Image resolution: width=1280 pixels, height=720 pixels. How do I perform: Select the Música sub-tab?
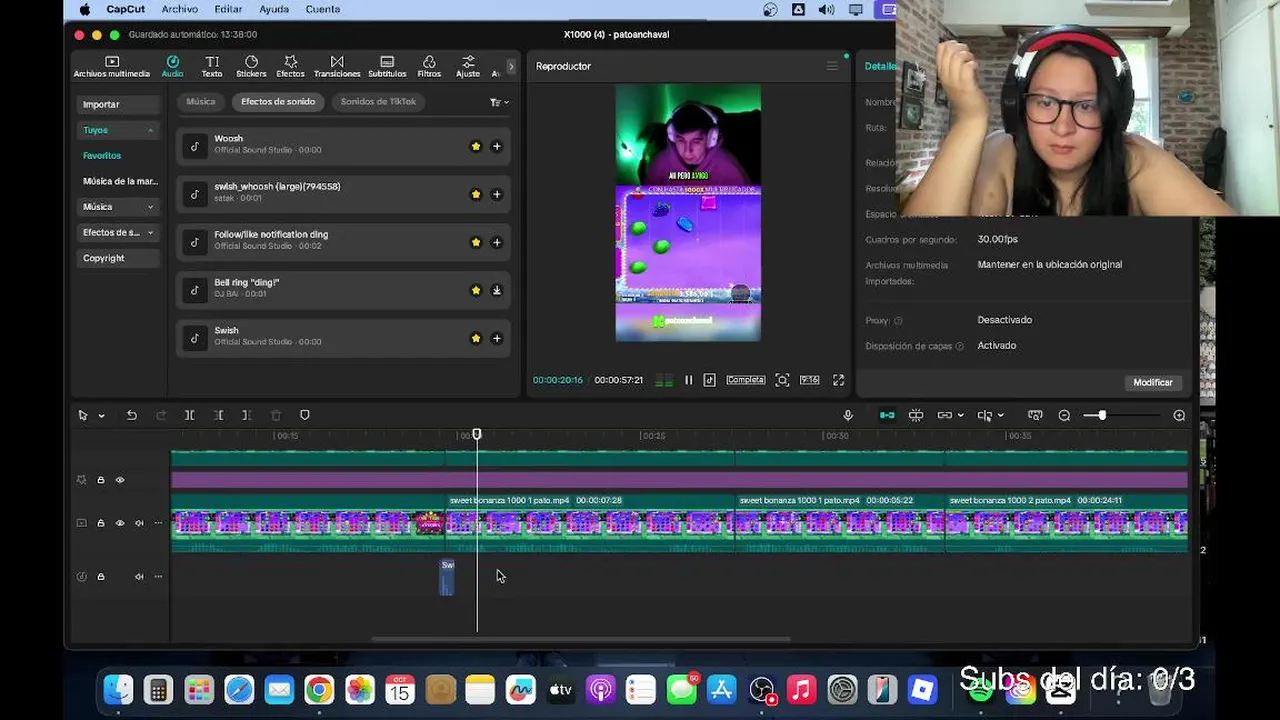[x=200, y=101]
